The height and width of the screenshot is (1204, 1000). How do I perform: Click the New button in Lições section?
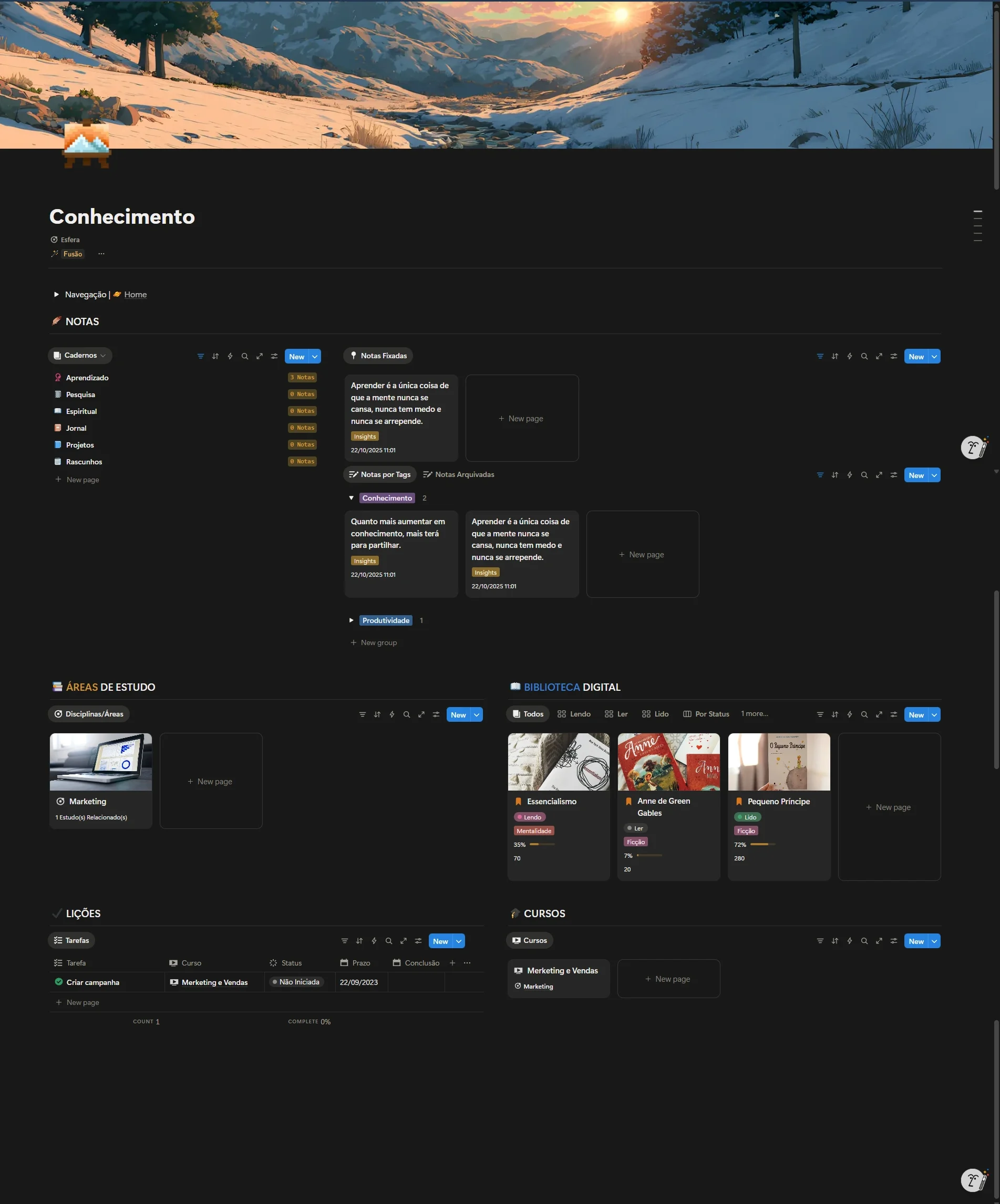click(x=440, y=941)
